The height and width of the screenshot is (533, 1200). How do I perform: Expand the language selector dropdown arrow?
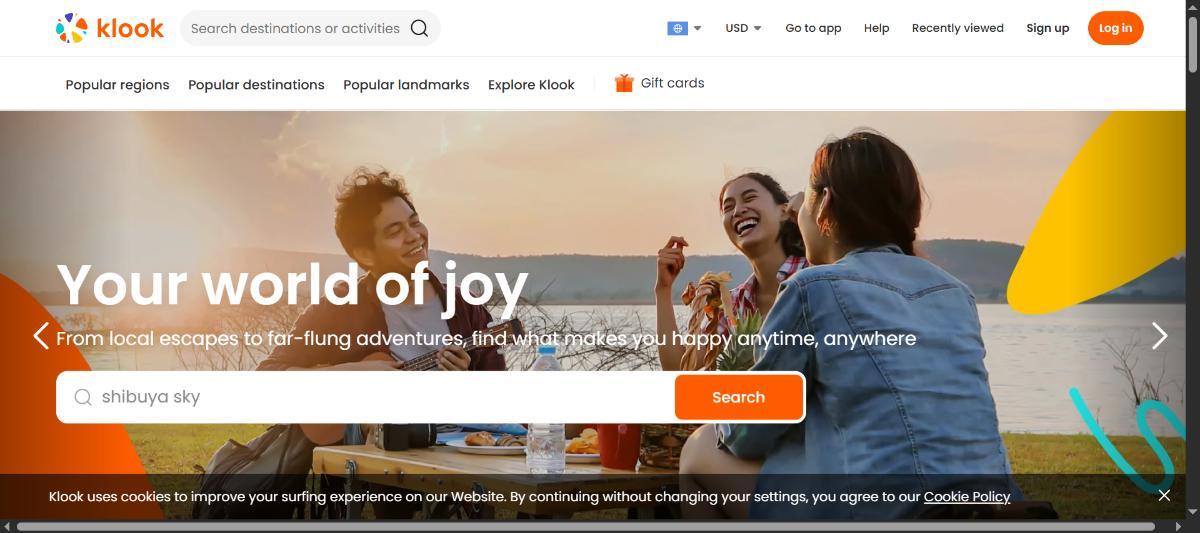tap(697, 28)
